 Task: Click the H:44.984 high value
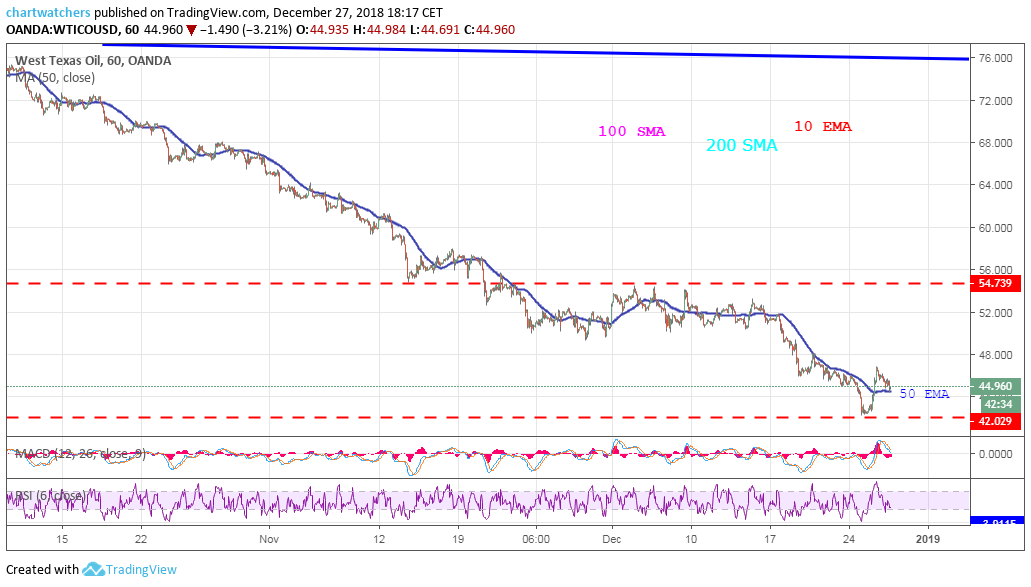tap(379, 30)
